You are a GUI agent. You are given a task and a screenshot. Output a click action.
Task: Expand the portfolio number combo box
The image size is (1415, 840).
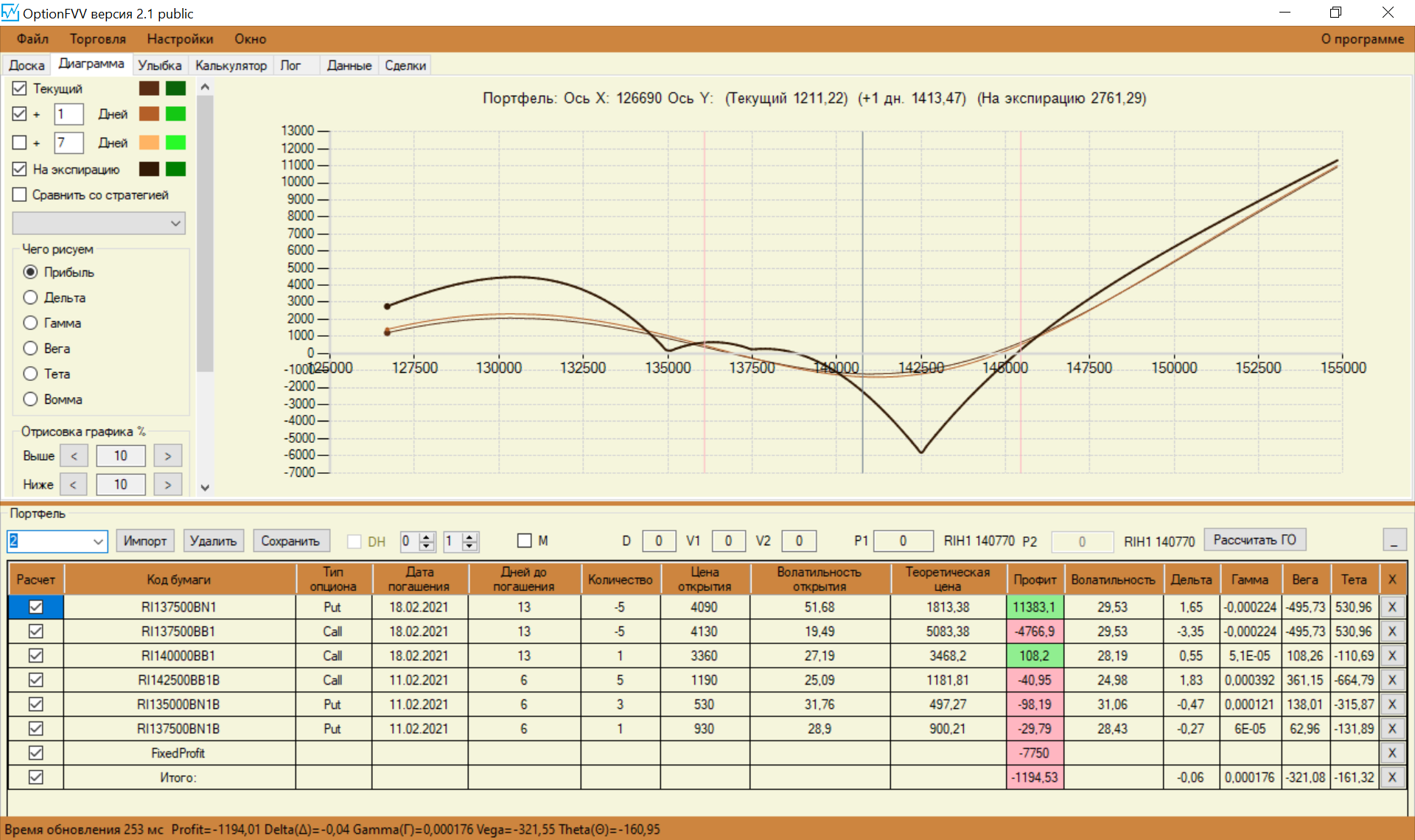pyautogui.click(x=98, y=542)
